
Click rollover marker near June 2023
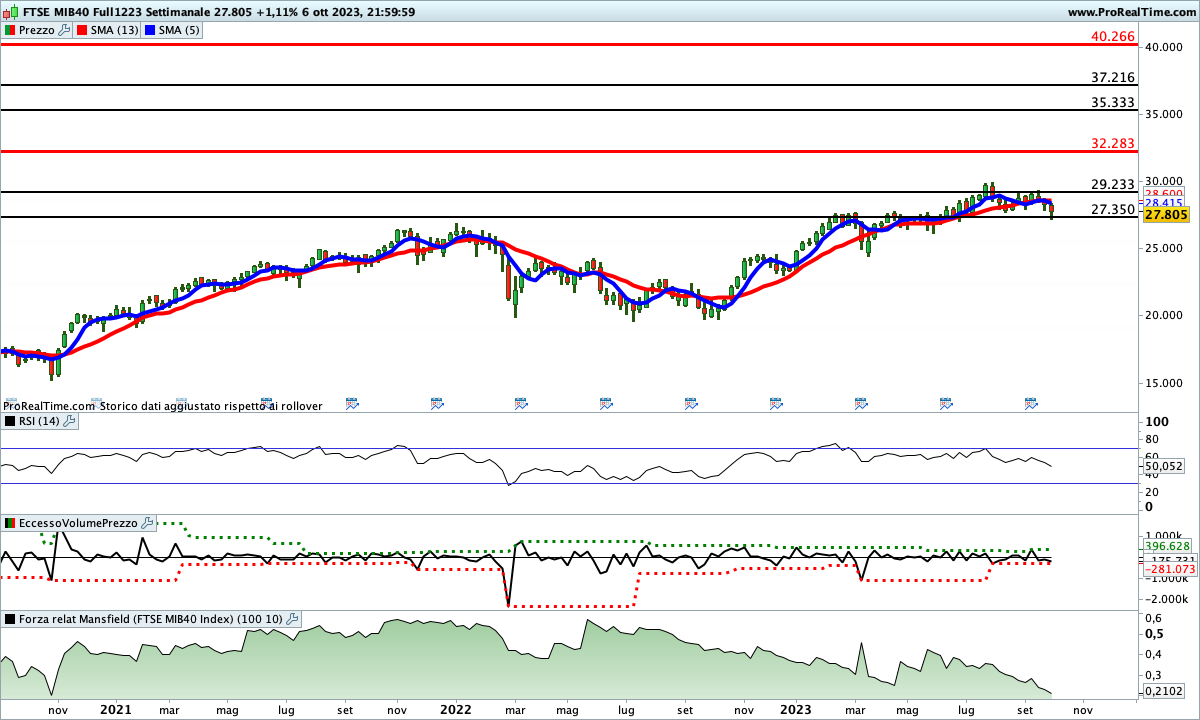click(x=946, y=403)
